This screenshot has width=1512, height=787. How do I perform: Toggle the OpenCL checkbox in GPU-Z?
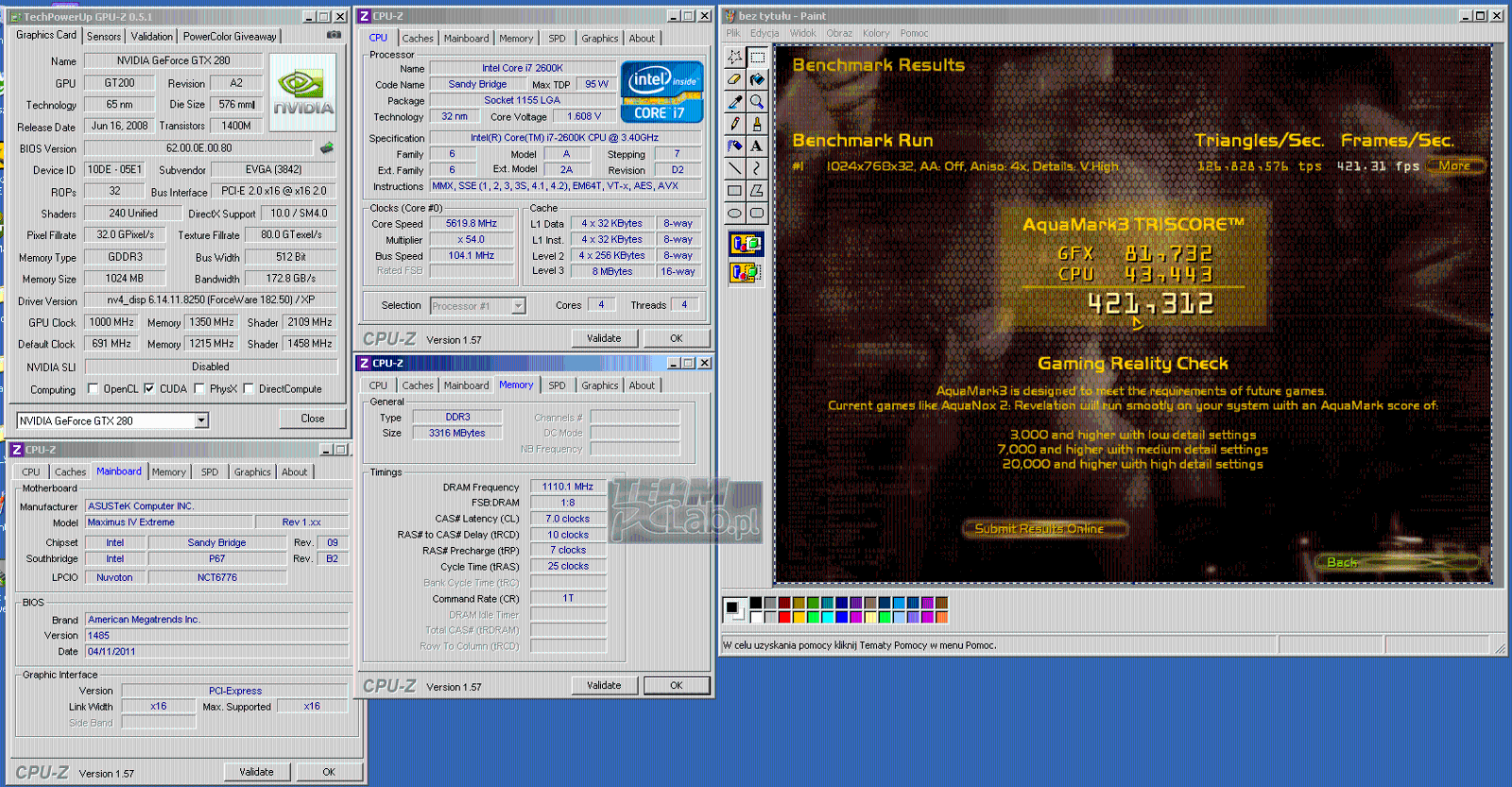pos(93,388)
